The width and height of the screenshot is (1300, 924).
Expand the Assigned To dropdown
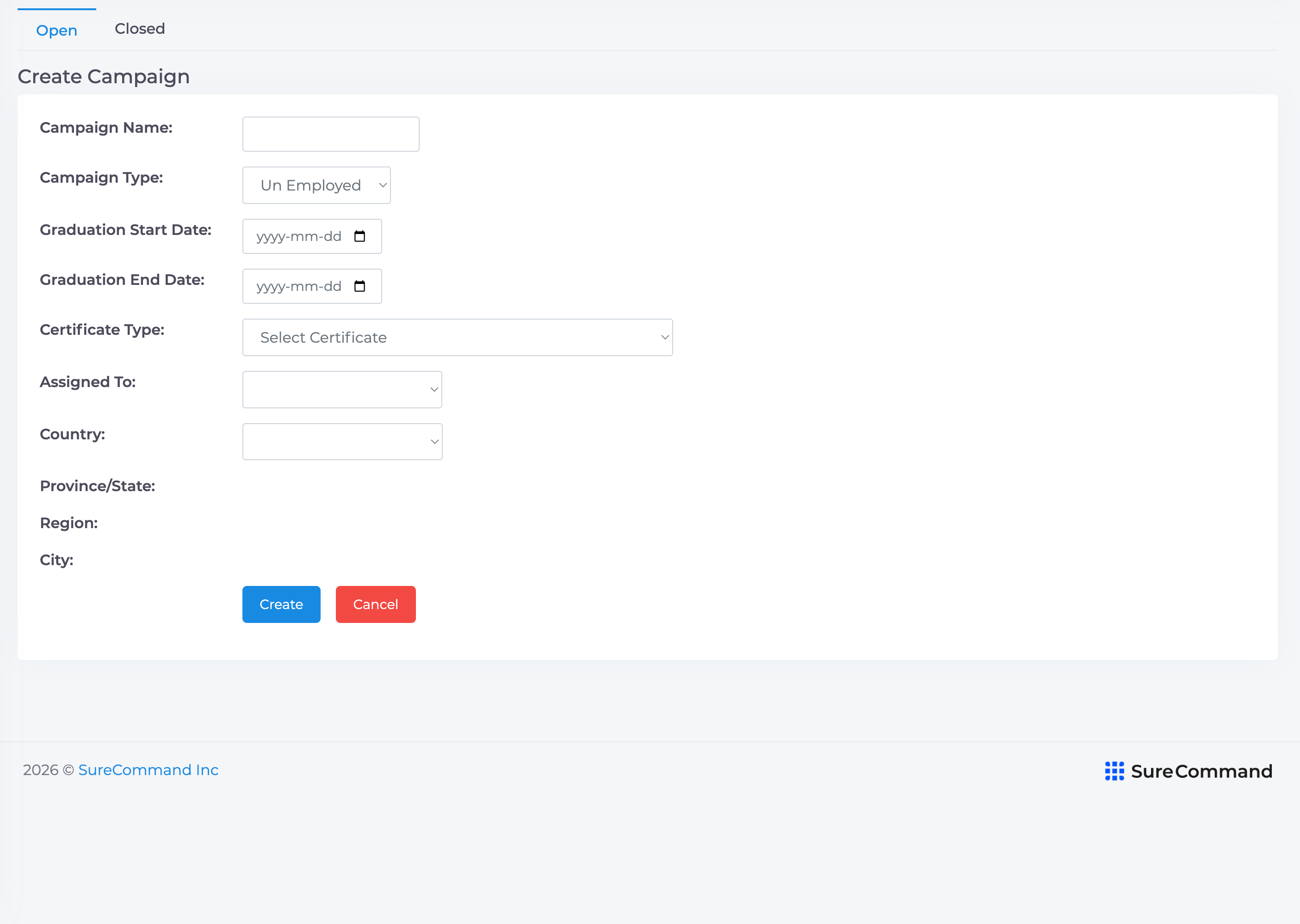[x=342, y=390]
